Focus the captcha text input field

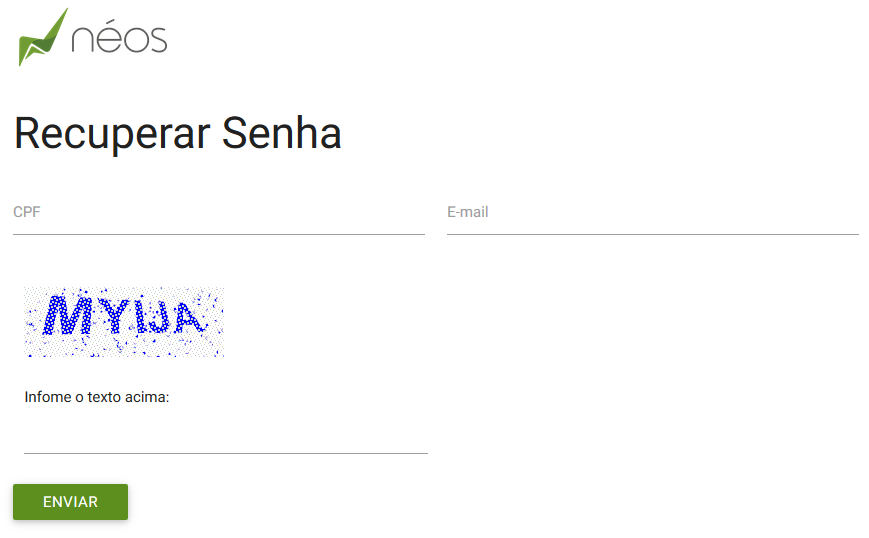(x=225, y=436)
